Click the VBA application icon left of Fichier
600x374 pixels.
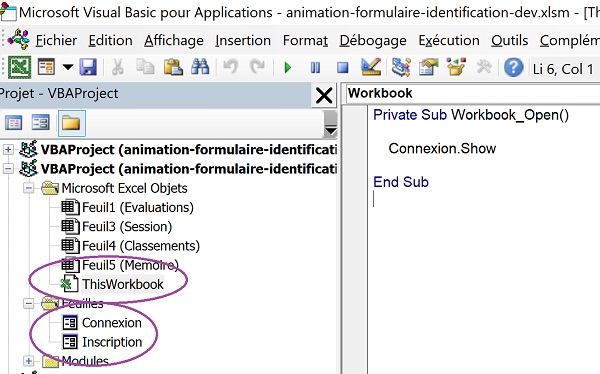(x=18, y=39)
